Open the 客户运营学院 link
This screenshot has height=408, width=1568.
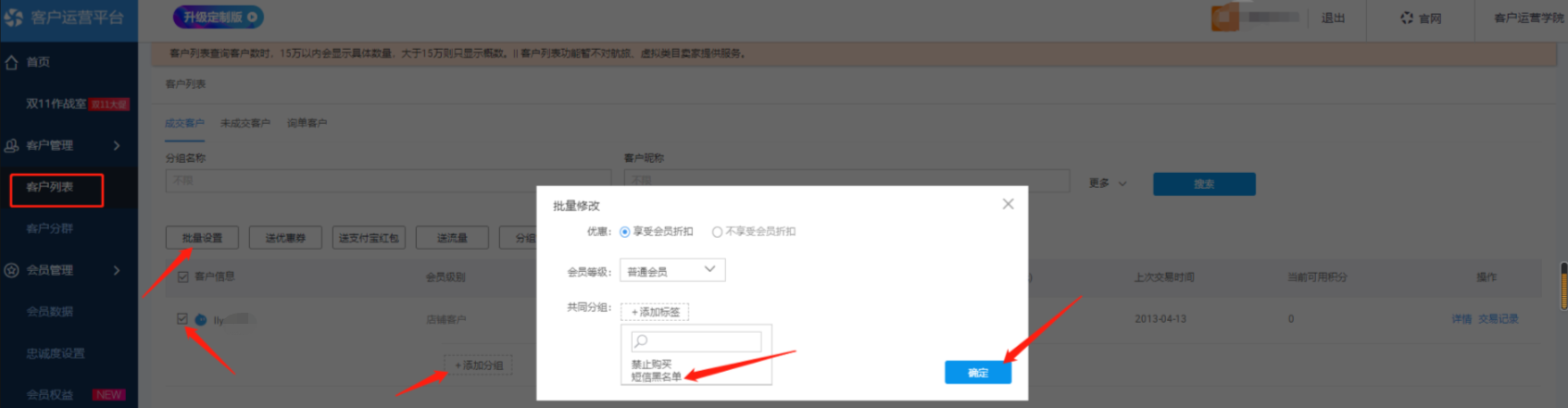[1529, 18]
